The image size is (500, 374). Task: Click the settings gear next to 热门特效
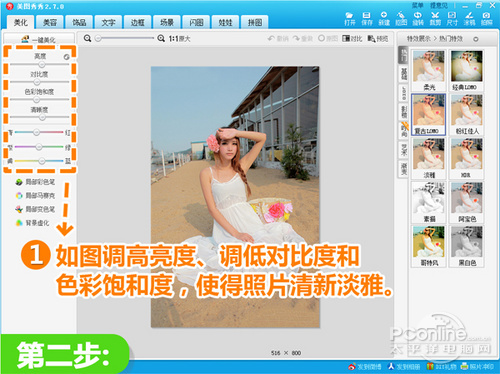click(x=476, y=39)
